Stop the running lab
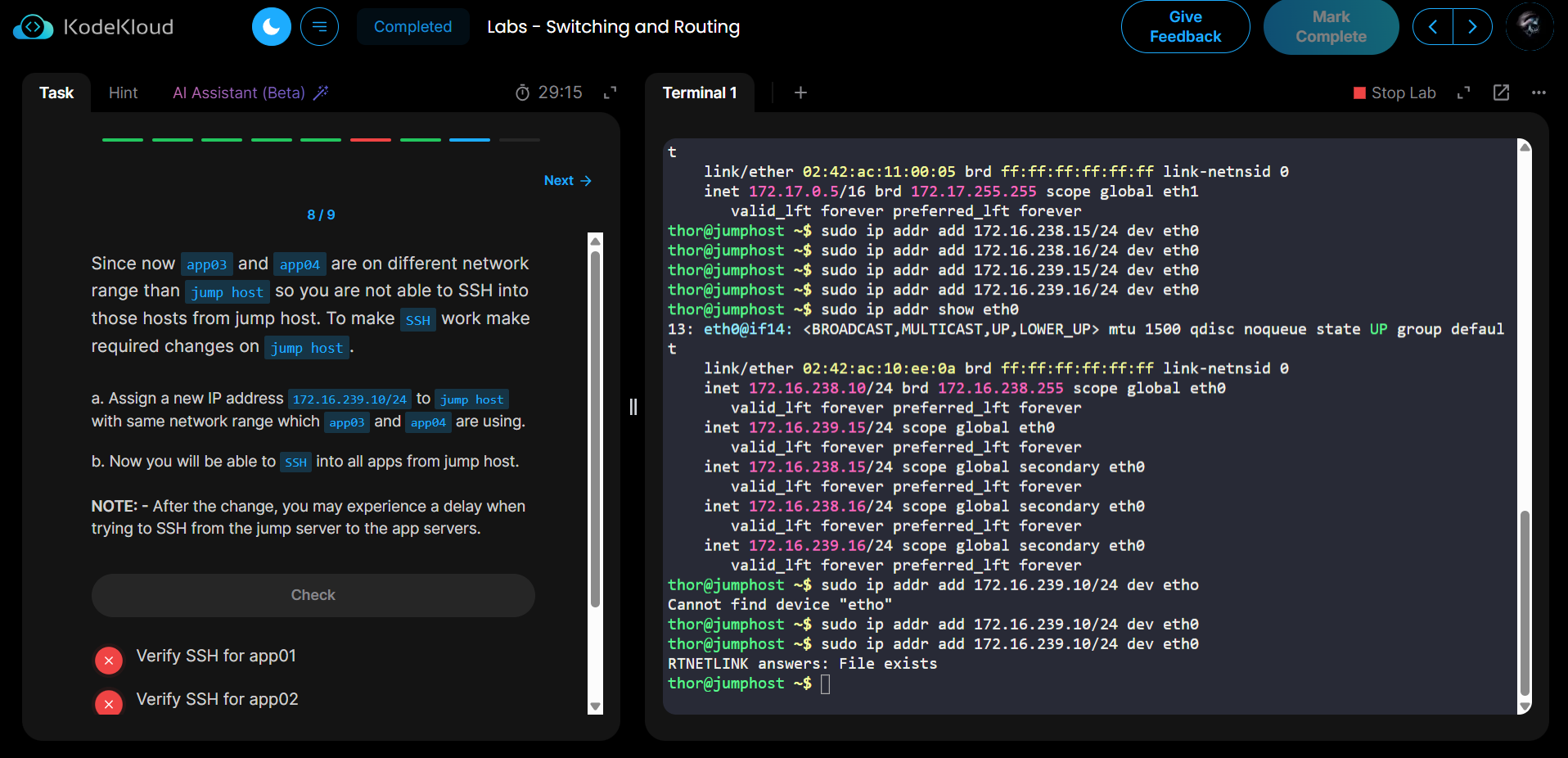This screenshot has width=1568, height=758. [x=1395, y=92]
